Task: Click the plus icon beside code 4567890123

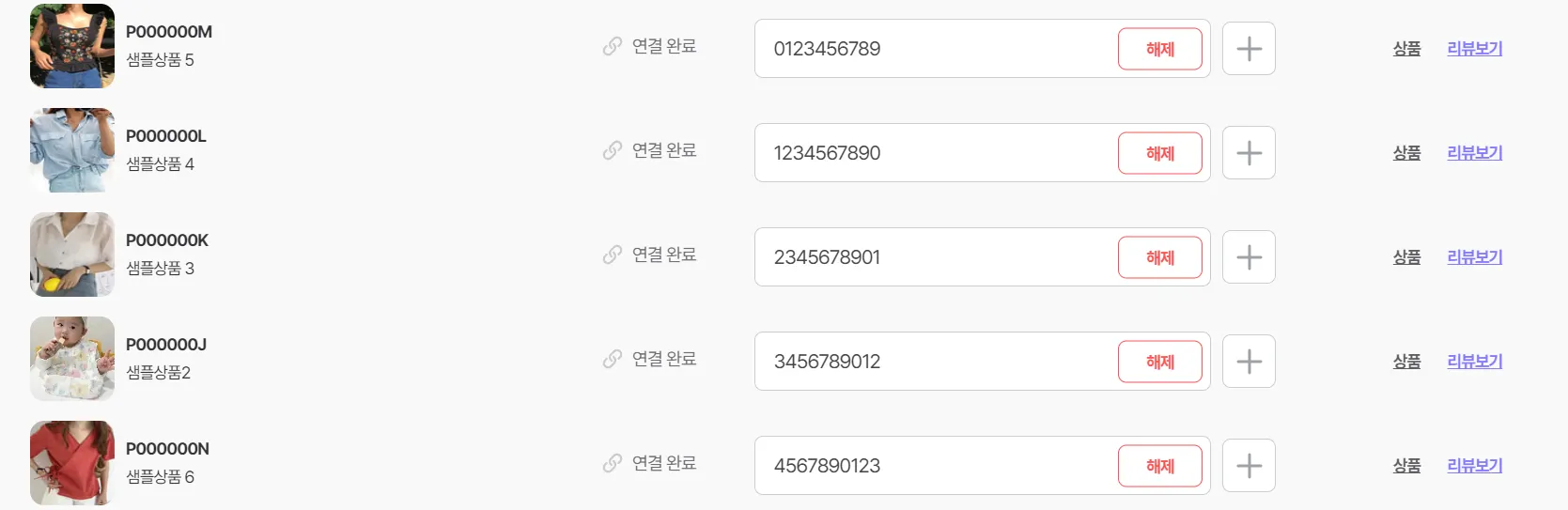Action: (x=1249, y=466)
